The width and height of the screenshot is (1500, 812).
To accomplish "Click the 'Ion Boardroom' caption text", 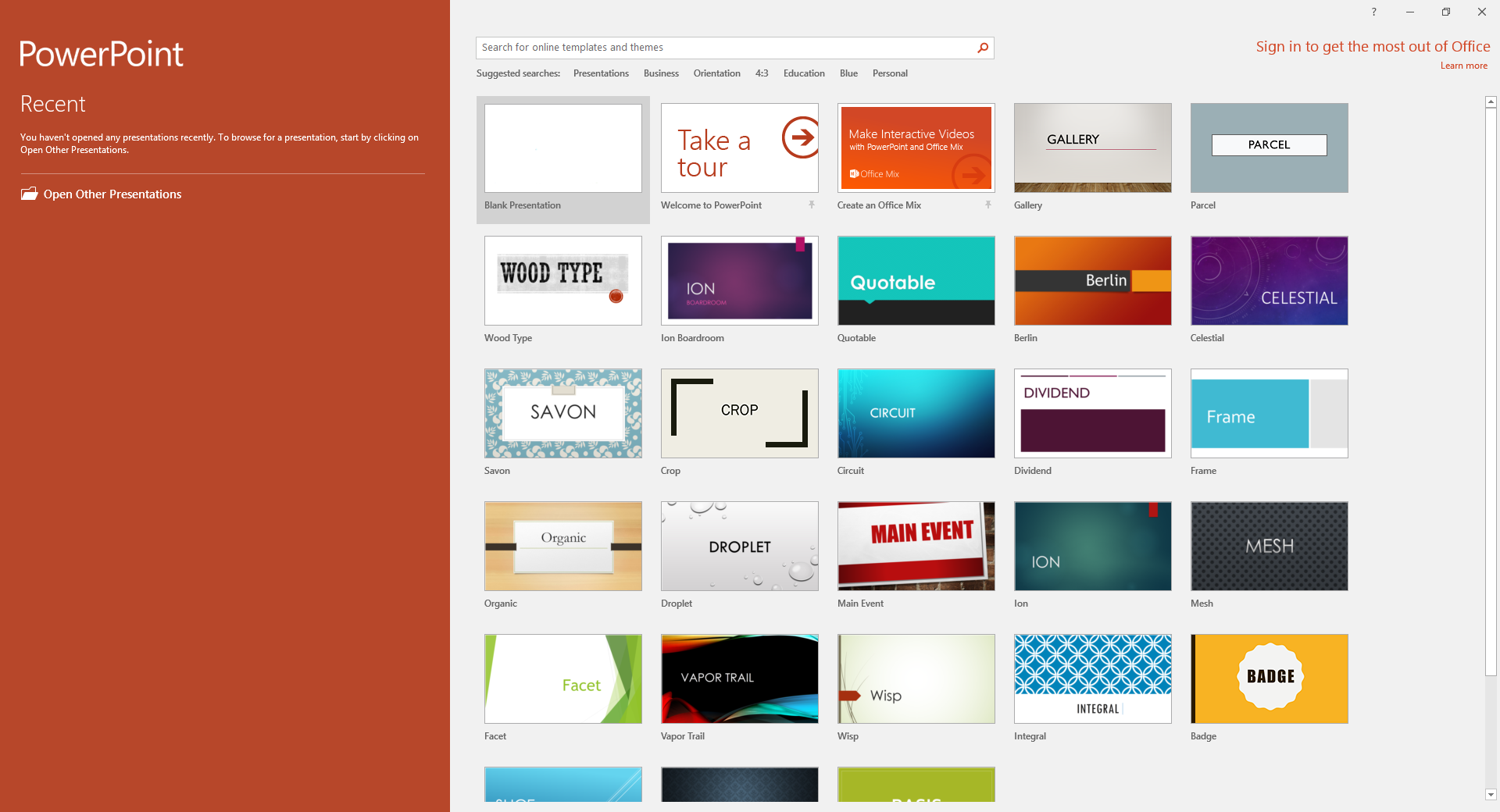I will pos(692,338).
